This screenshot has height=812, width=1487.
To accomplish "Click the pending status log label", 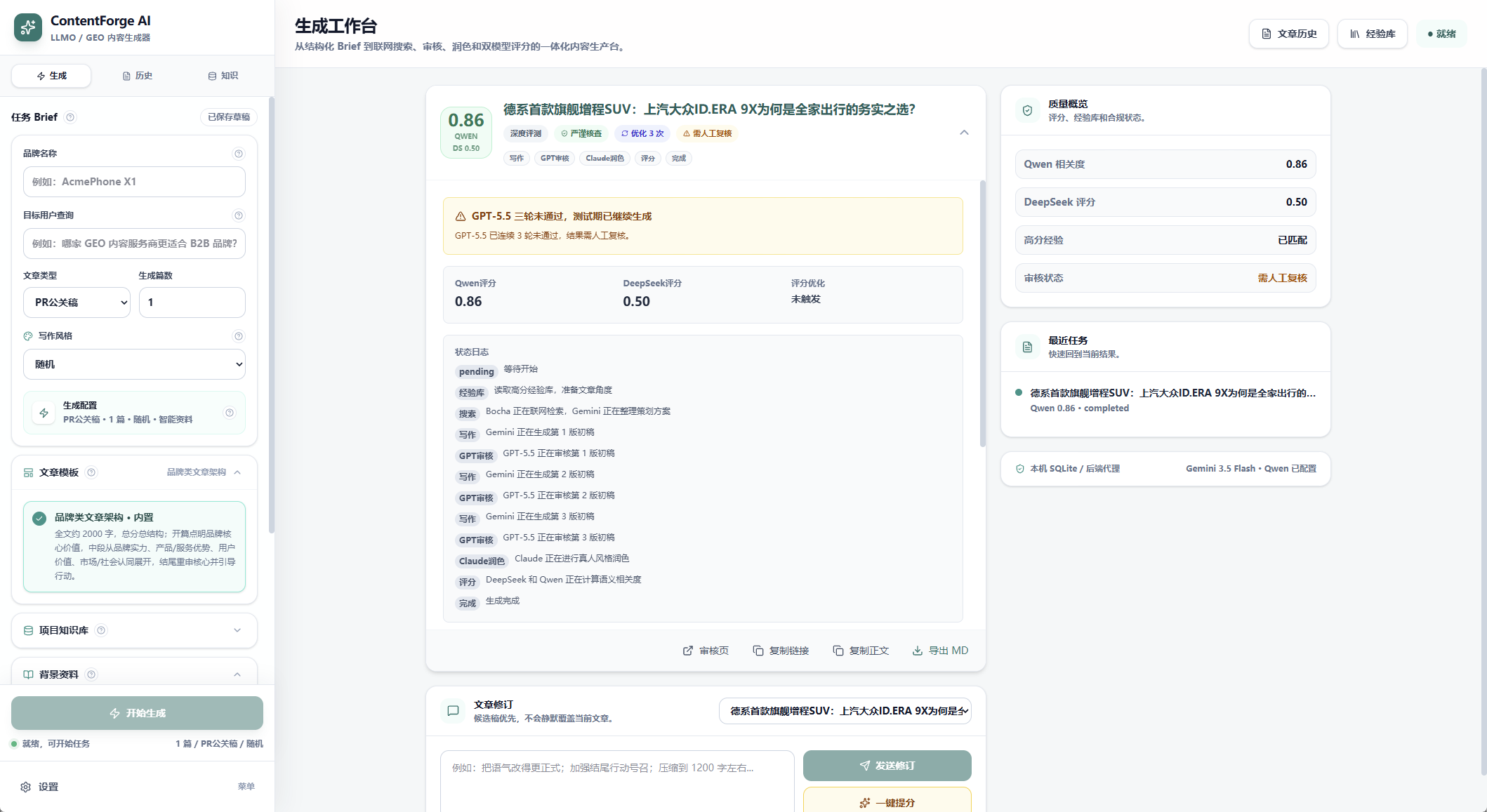I will click(x=477, y=372).
